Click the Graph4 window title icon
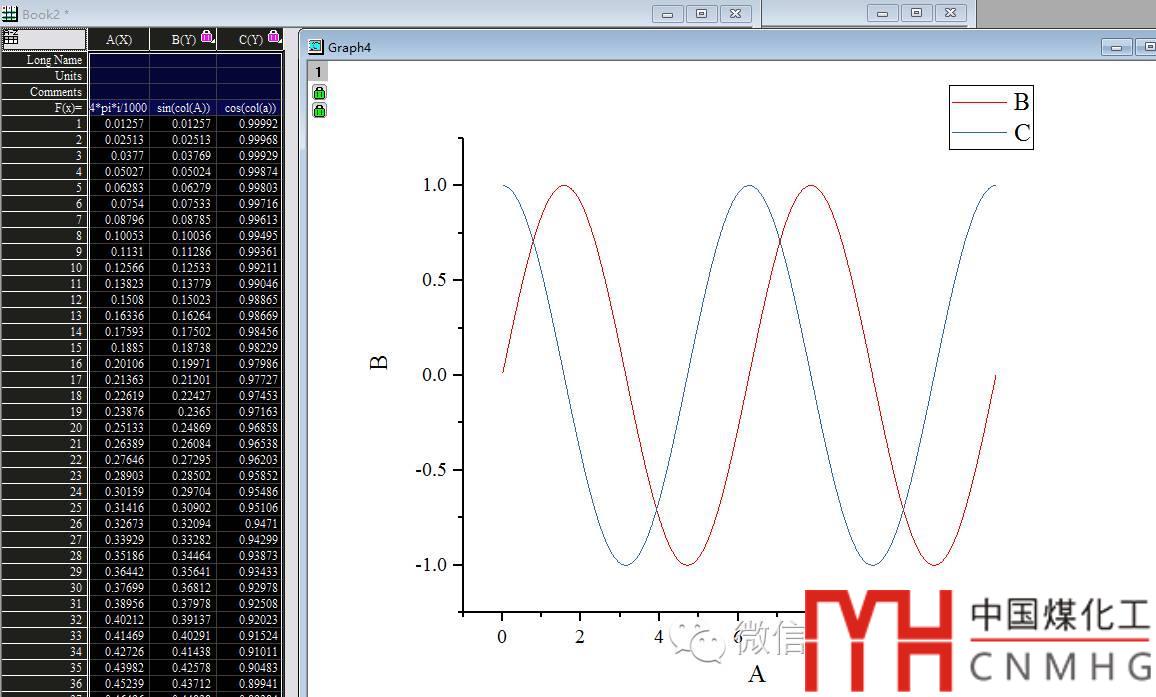The image size is (1156, 697). (x=316, y=47)
